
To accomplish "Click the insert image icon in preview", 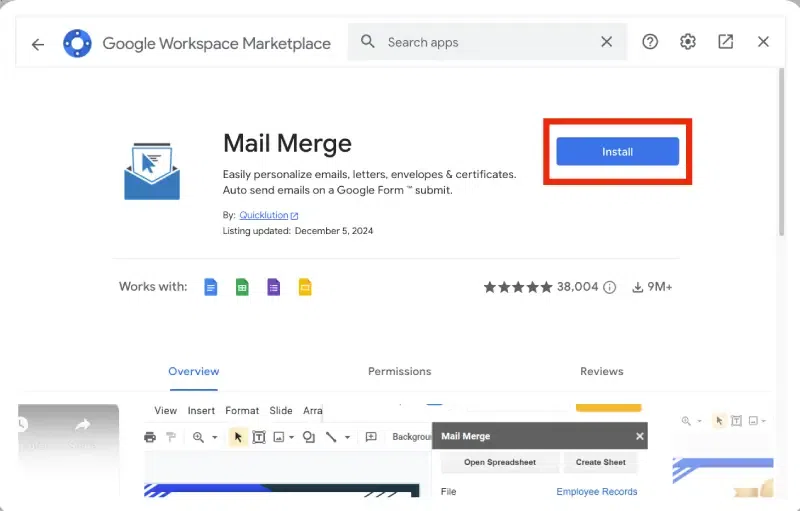I will 279,437.
